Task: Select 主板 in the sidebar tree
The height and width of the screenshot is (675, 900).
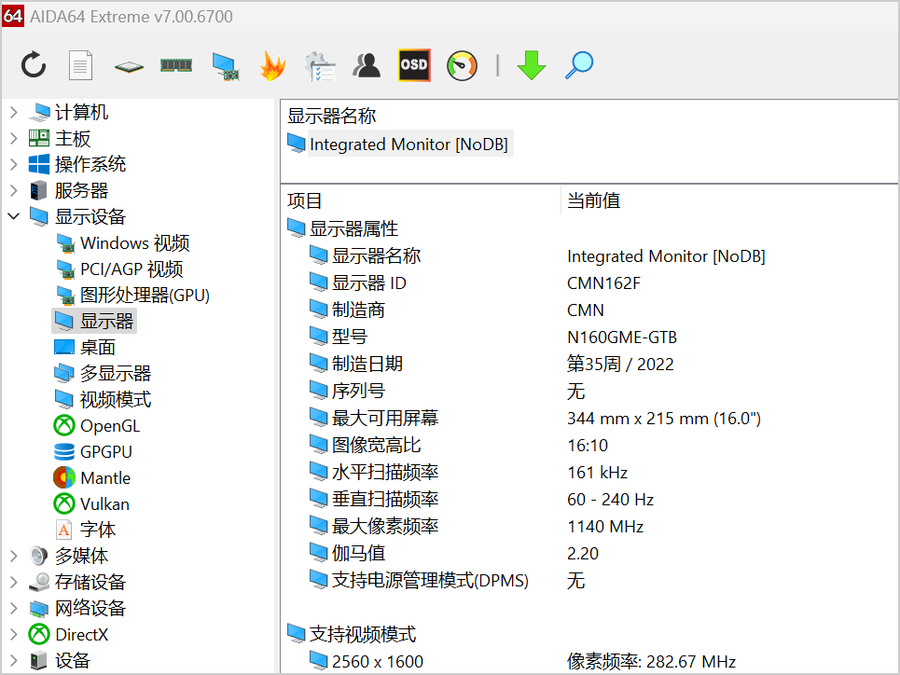Action: [72, 138]
